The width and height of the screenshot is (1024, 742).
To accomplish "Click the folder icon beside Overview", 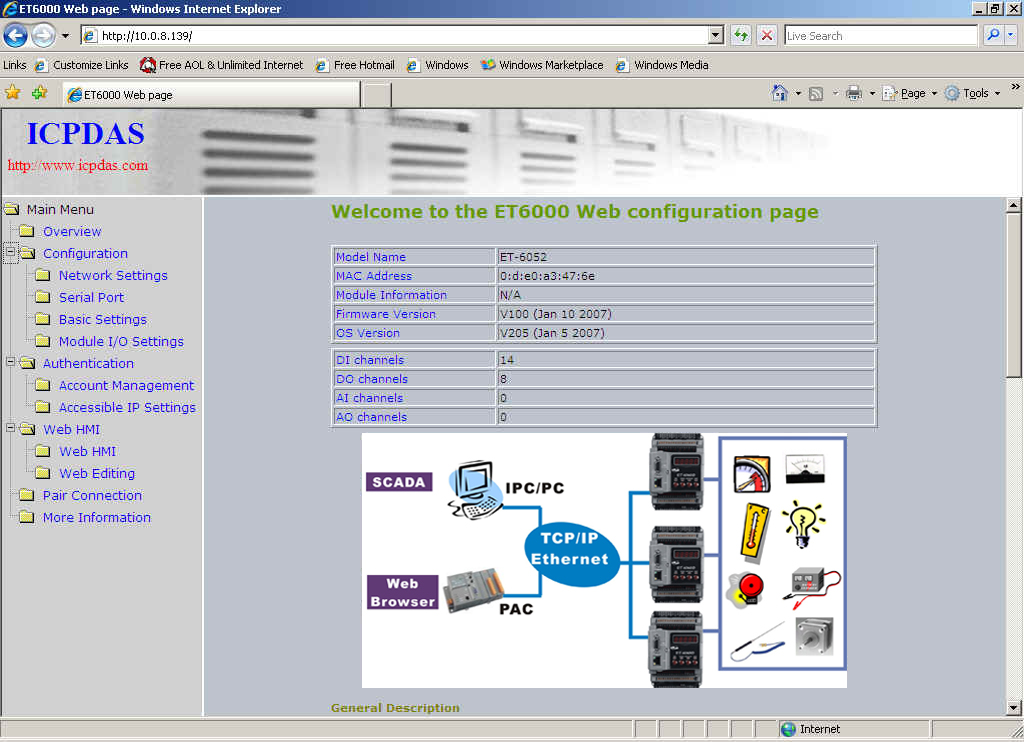I will point(27,231).
